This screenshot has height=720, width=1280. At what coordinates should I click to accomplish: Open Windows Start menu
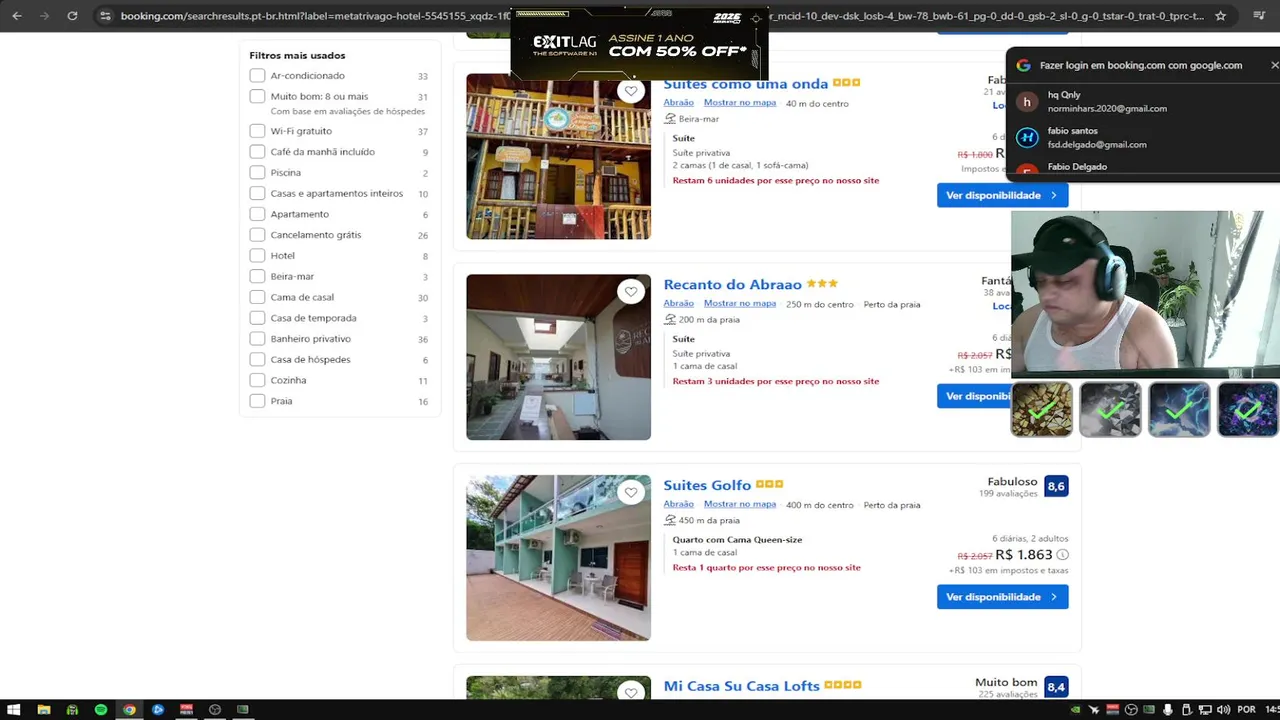tap(14, 709)
